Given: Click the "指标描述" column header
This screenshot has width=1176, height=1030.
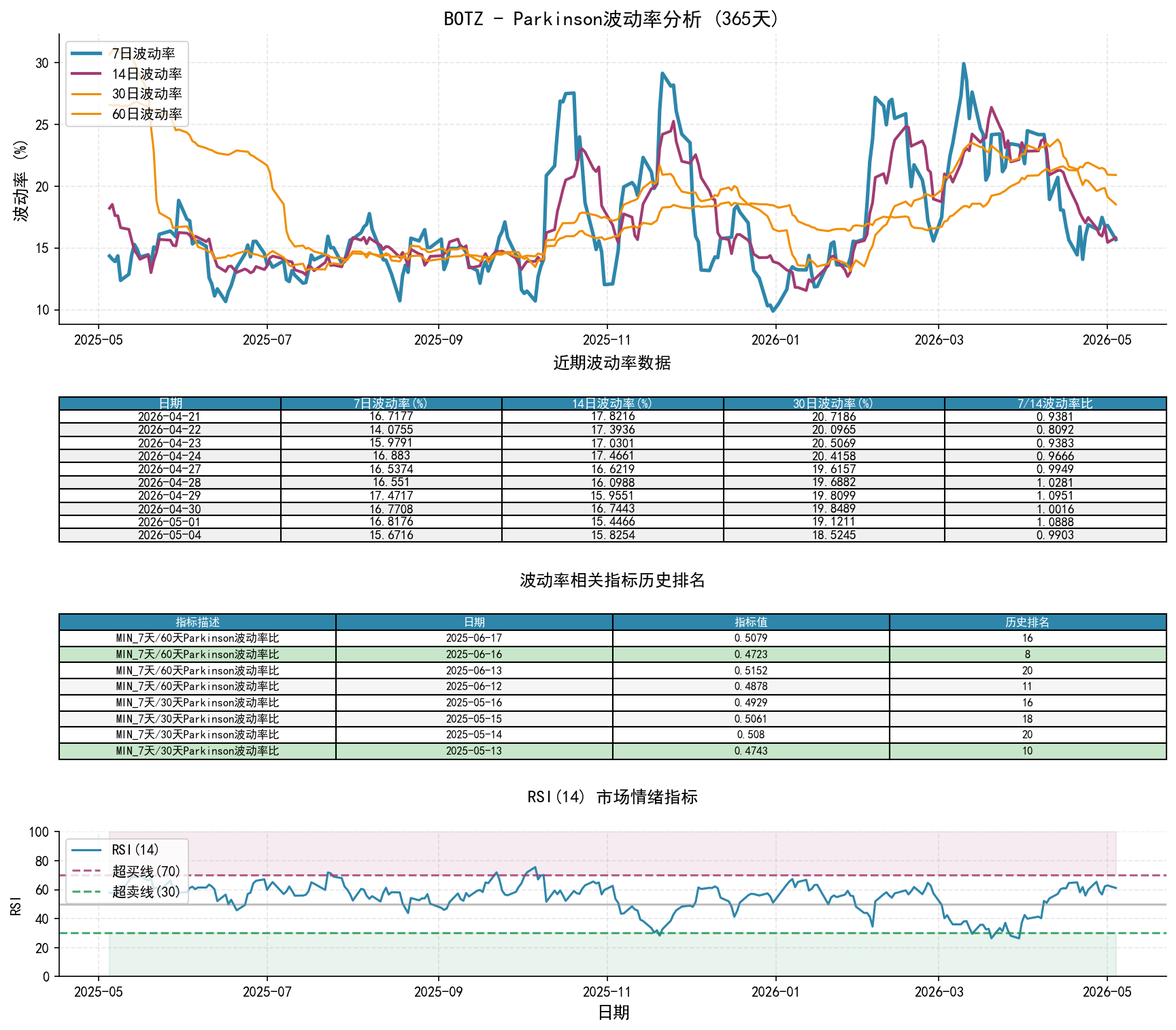Looking at the screenshot, I should click(x=197, y=622).
